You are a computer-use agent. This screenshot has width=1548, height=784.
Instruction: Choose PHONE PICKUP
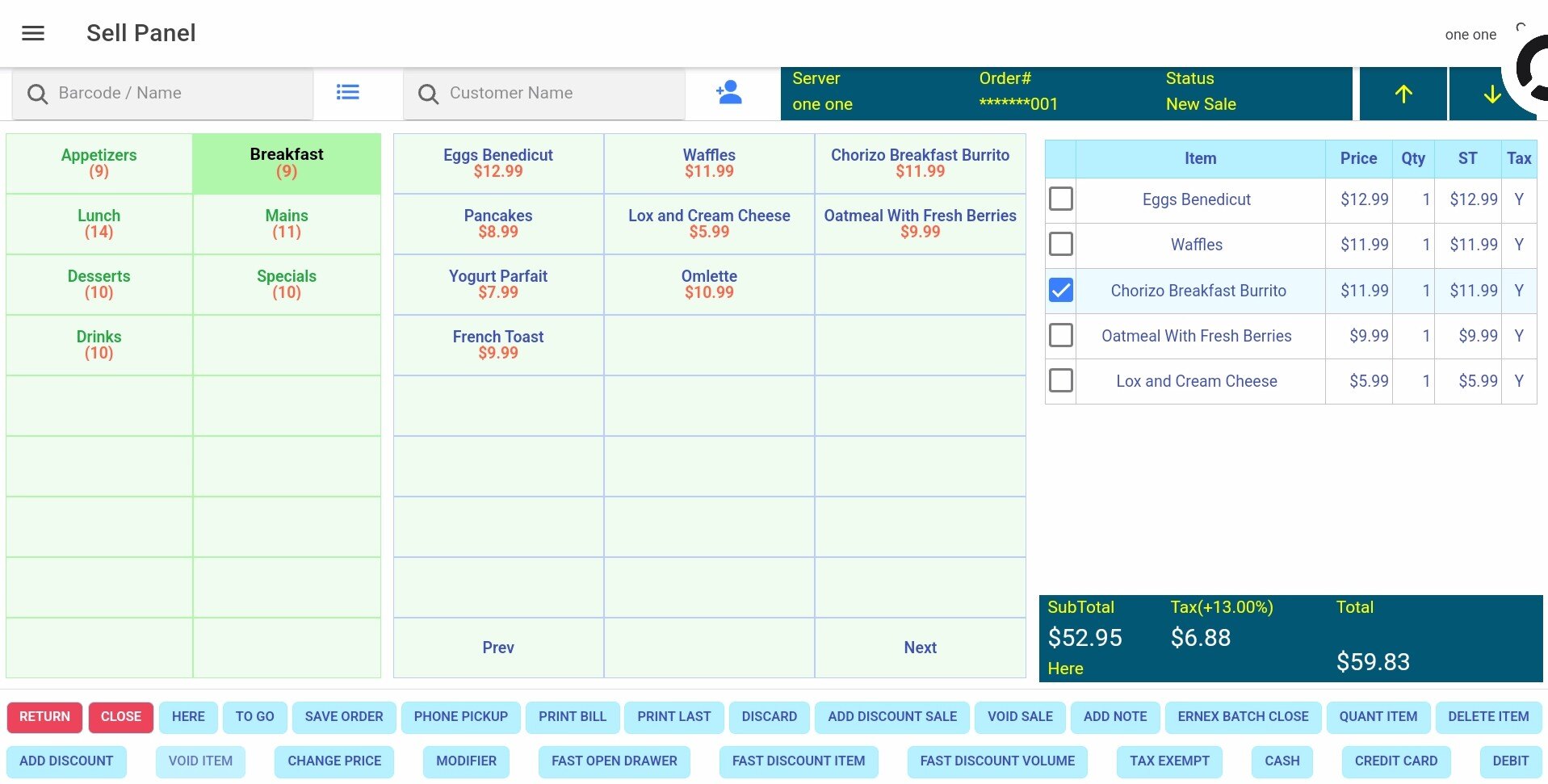(x=461, y=717)
